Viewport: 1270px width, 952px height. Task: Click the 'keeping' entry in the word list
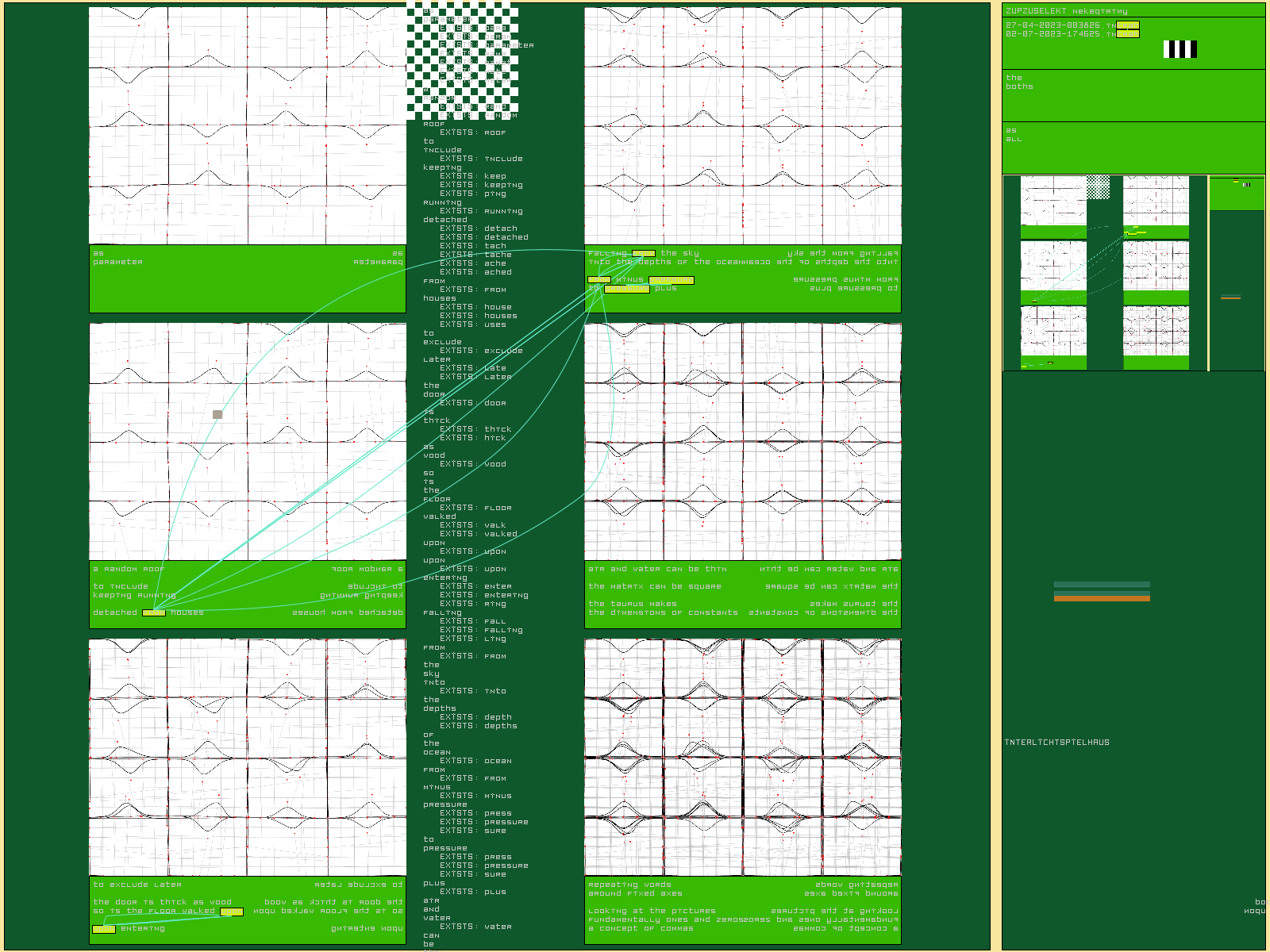point(442,167)
